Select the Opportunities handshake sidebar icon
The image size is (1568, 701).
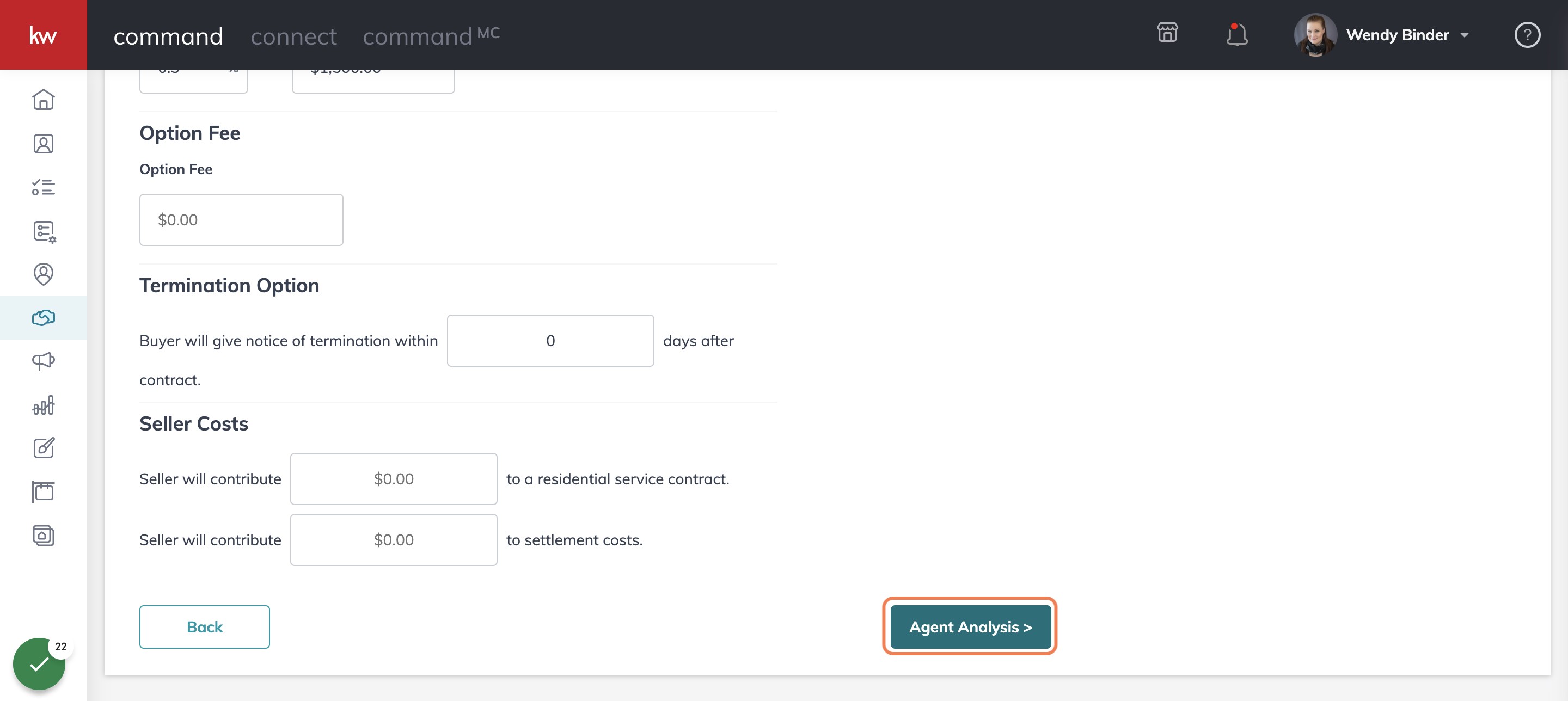tap(43, 318)
